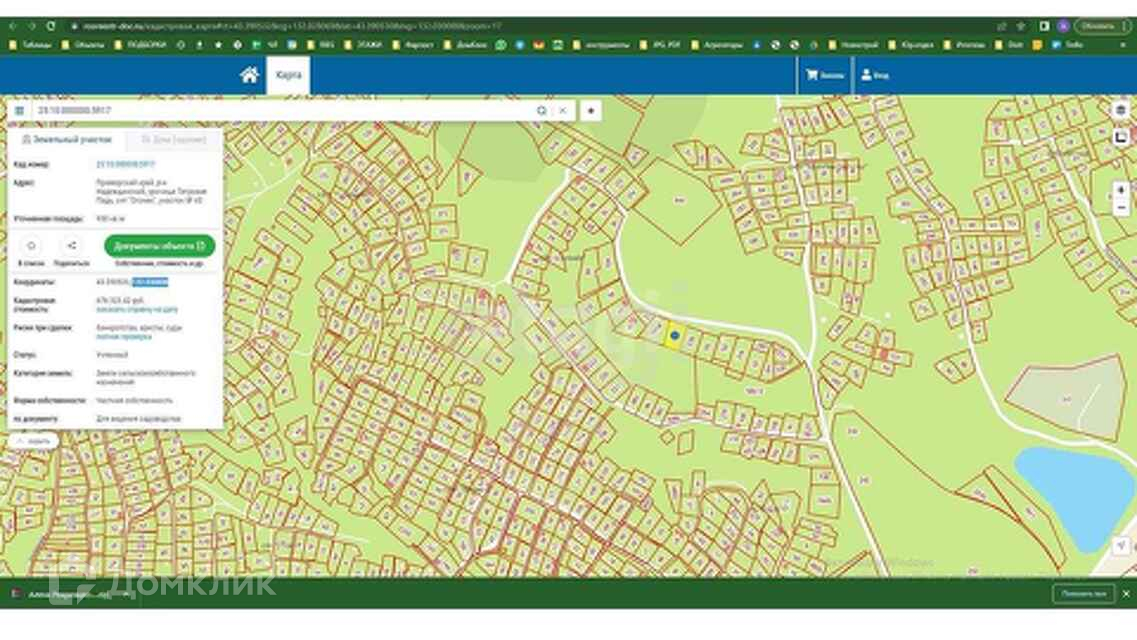The width and height of the screenshot is (1137, 640).
Task: Open downloaded file chip in downloads bar
Action: click(x=70, y=594)
